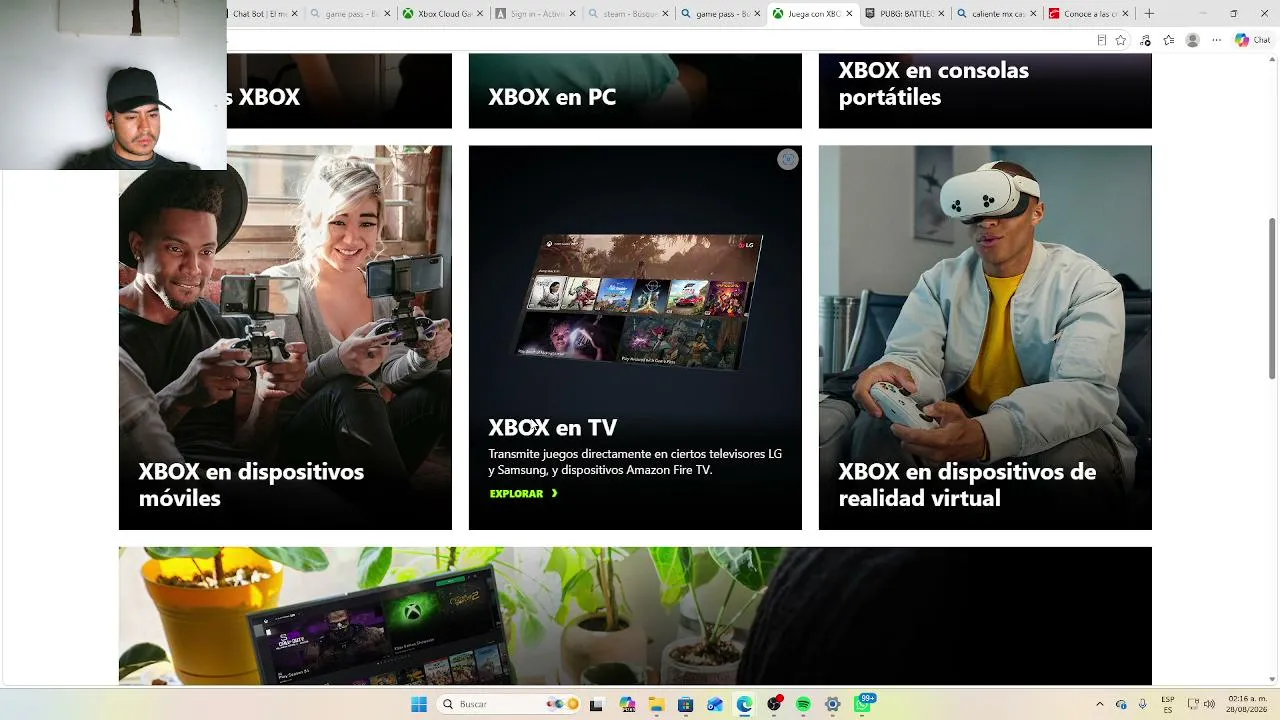Open the Windows Start menu
This screenshot has height=720, width=1280.
point(419,704)
